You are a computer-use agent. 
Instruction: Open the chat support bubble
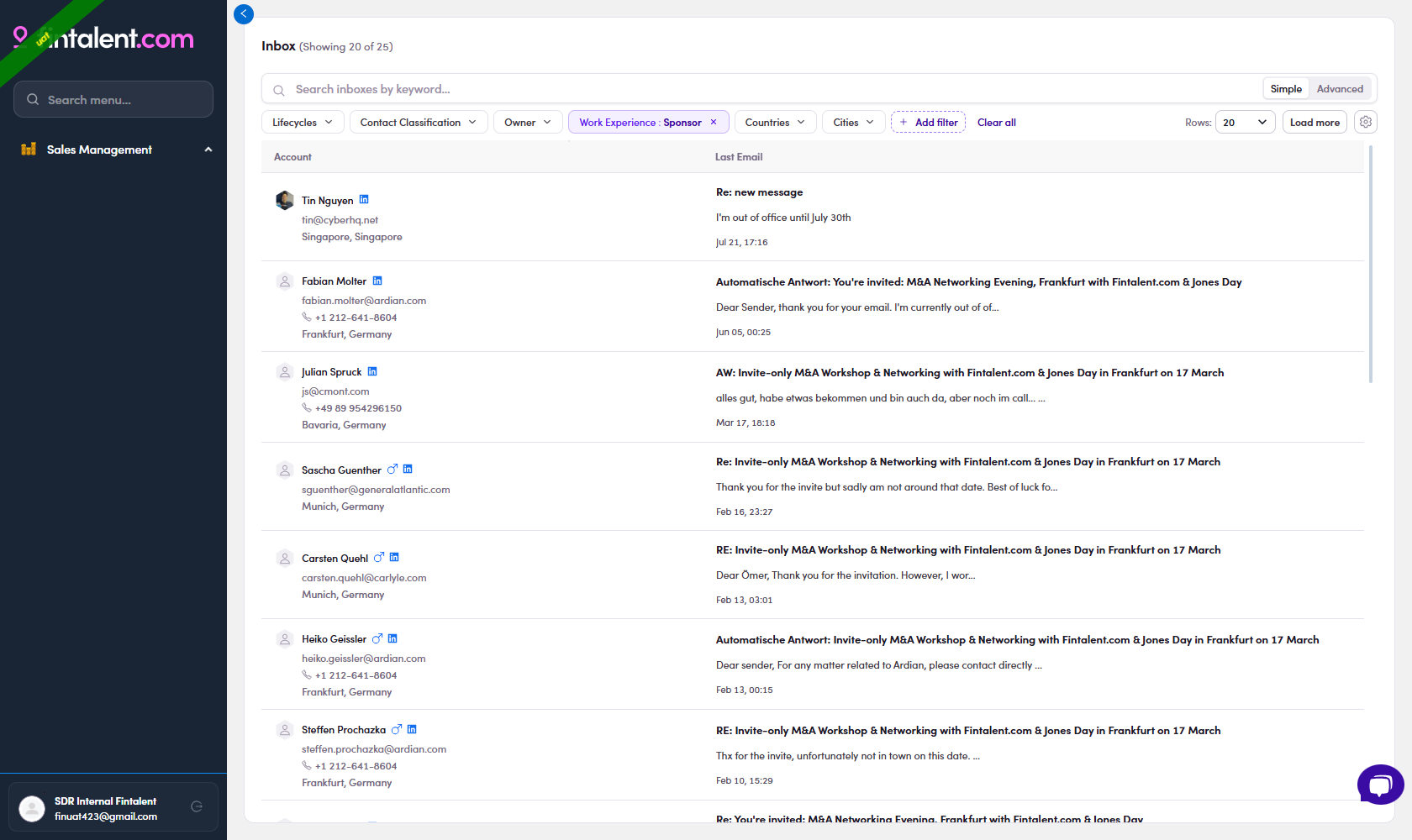coord(1380,785)
